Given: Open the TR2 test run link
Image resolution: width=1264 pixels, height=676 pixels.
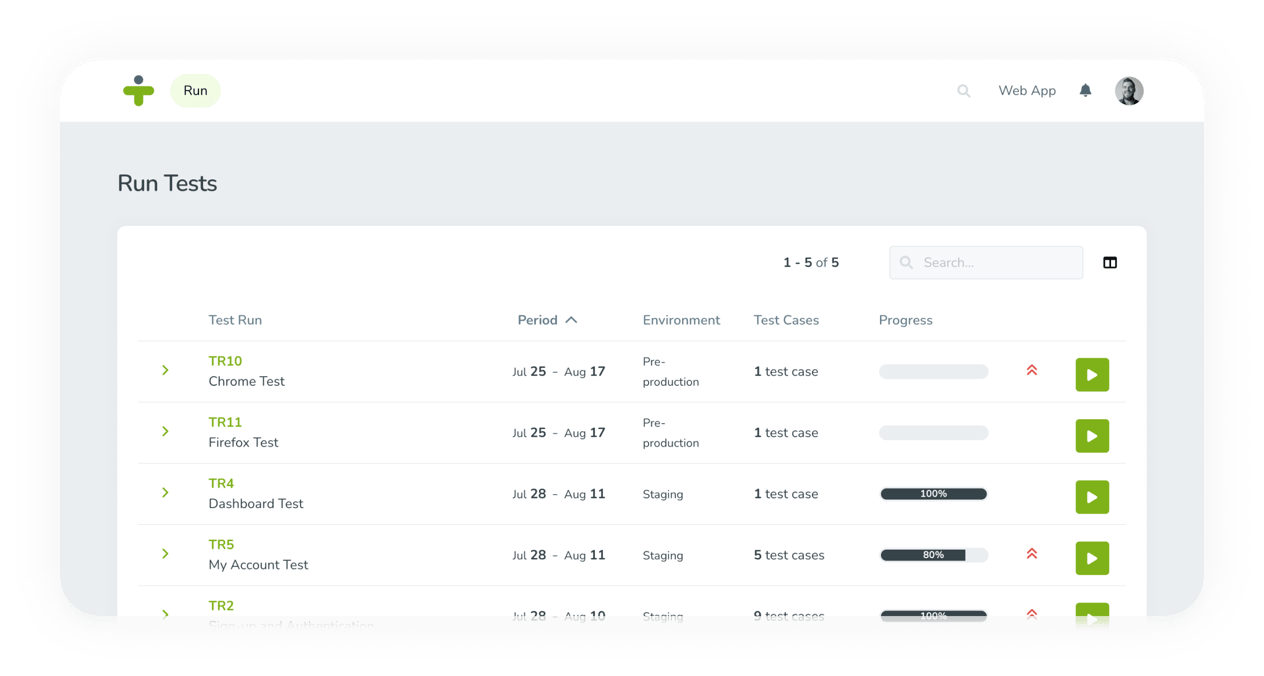Looking at the screenshot, I should [221, 605].
